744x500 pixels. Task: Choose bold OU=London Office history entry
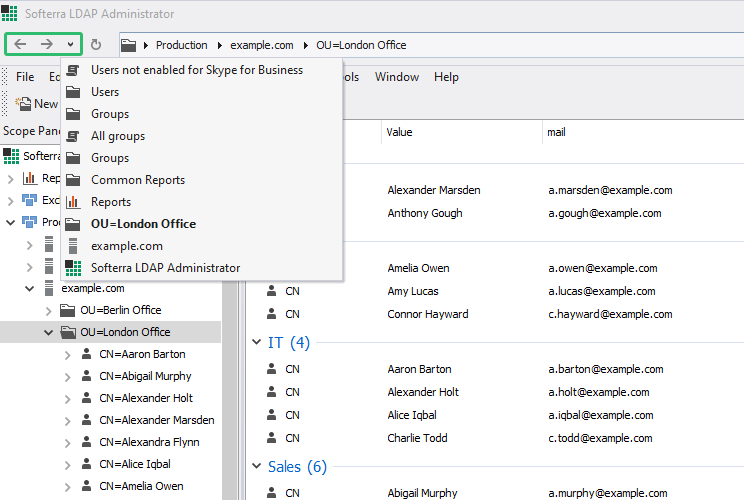[202, 224]
